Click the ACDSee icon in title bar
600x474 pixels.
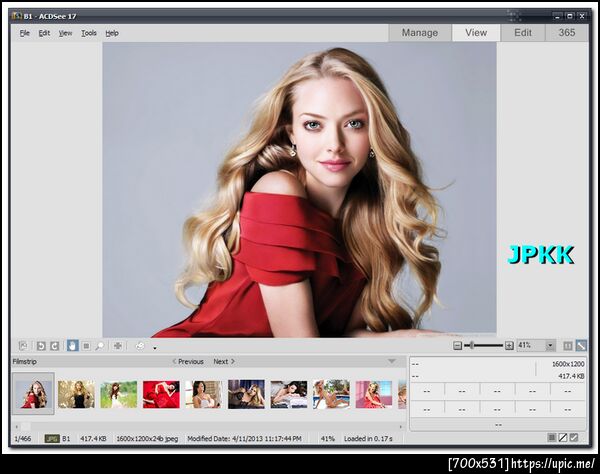coord(16,16)
